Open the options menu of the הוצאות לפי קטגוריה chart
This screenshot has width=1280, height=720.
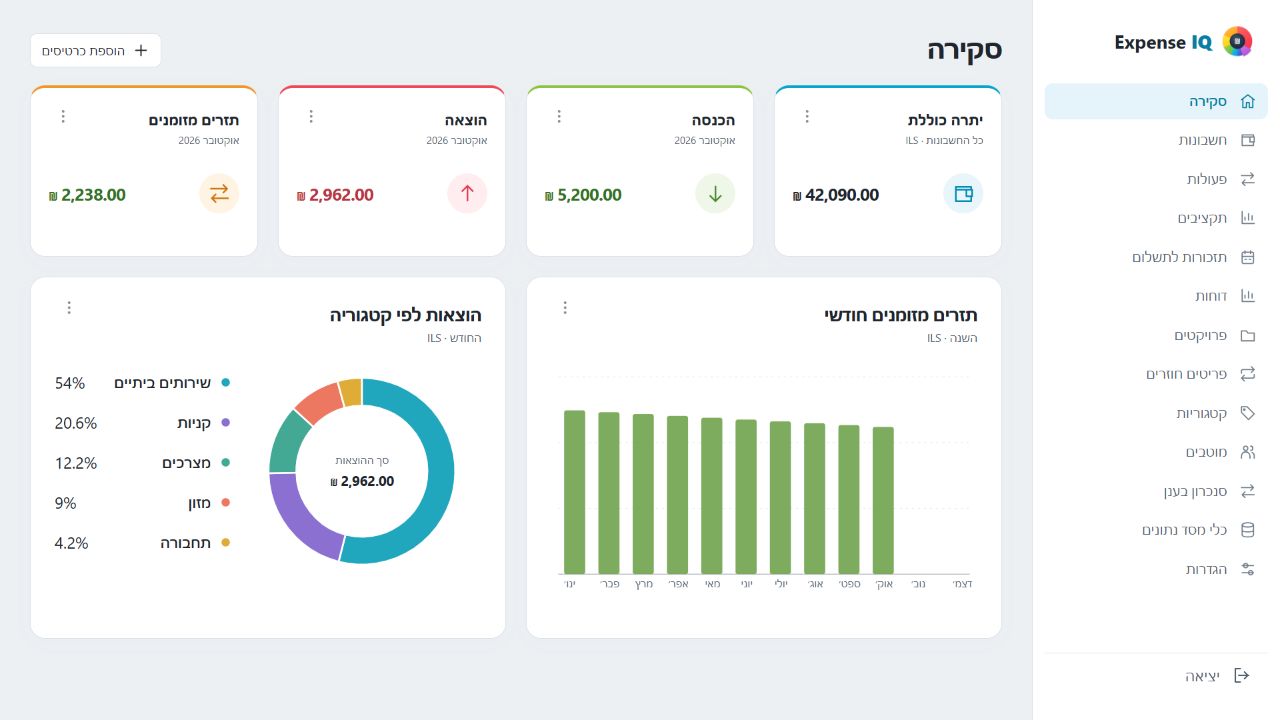click(x=69, y=308)
